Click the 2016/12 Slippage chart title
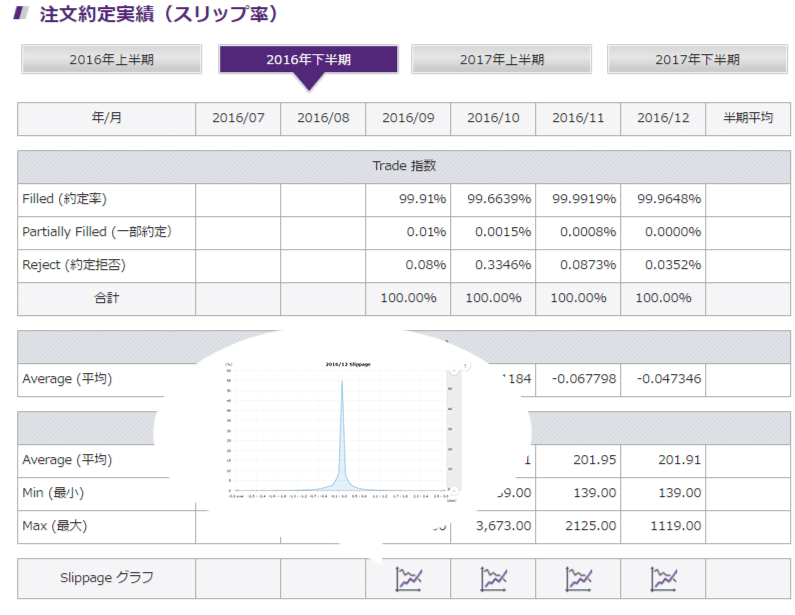Screen dimensions: 795x615 tap(348, 364)
